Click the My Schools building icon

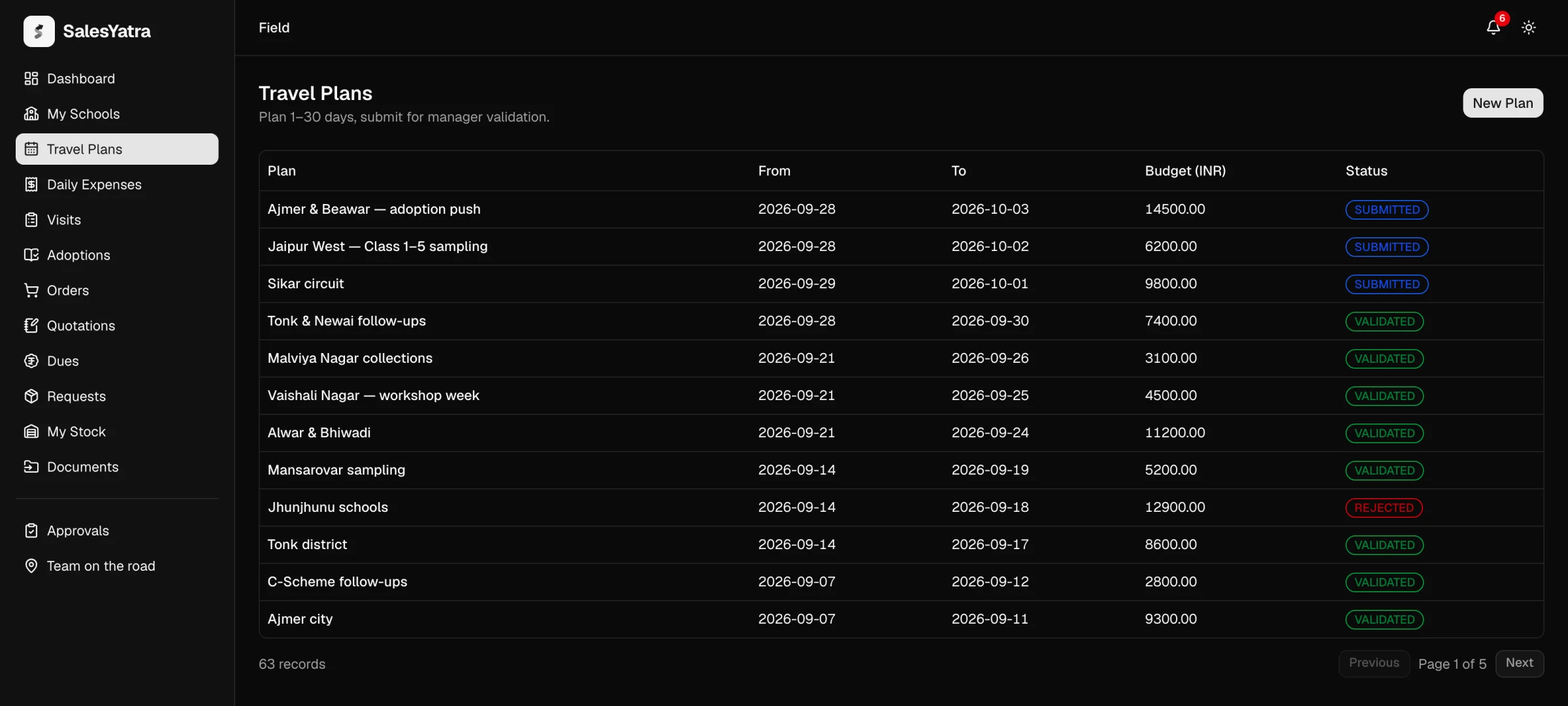pyautogui.click(x=31, y=114)
